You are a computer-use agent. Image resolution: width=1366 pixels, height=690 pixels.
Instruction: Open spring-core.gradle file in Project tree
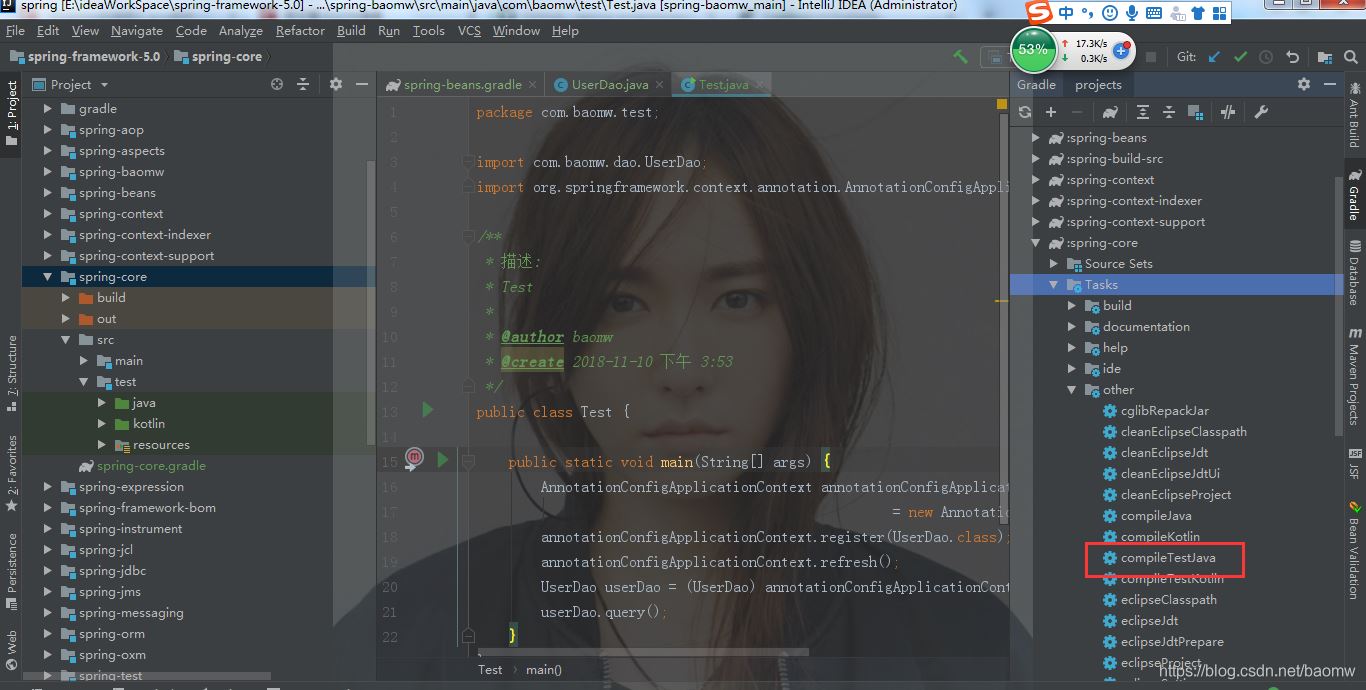pos(151,466)
